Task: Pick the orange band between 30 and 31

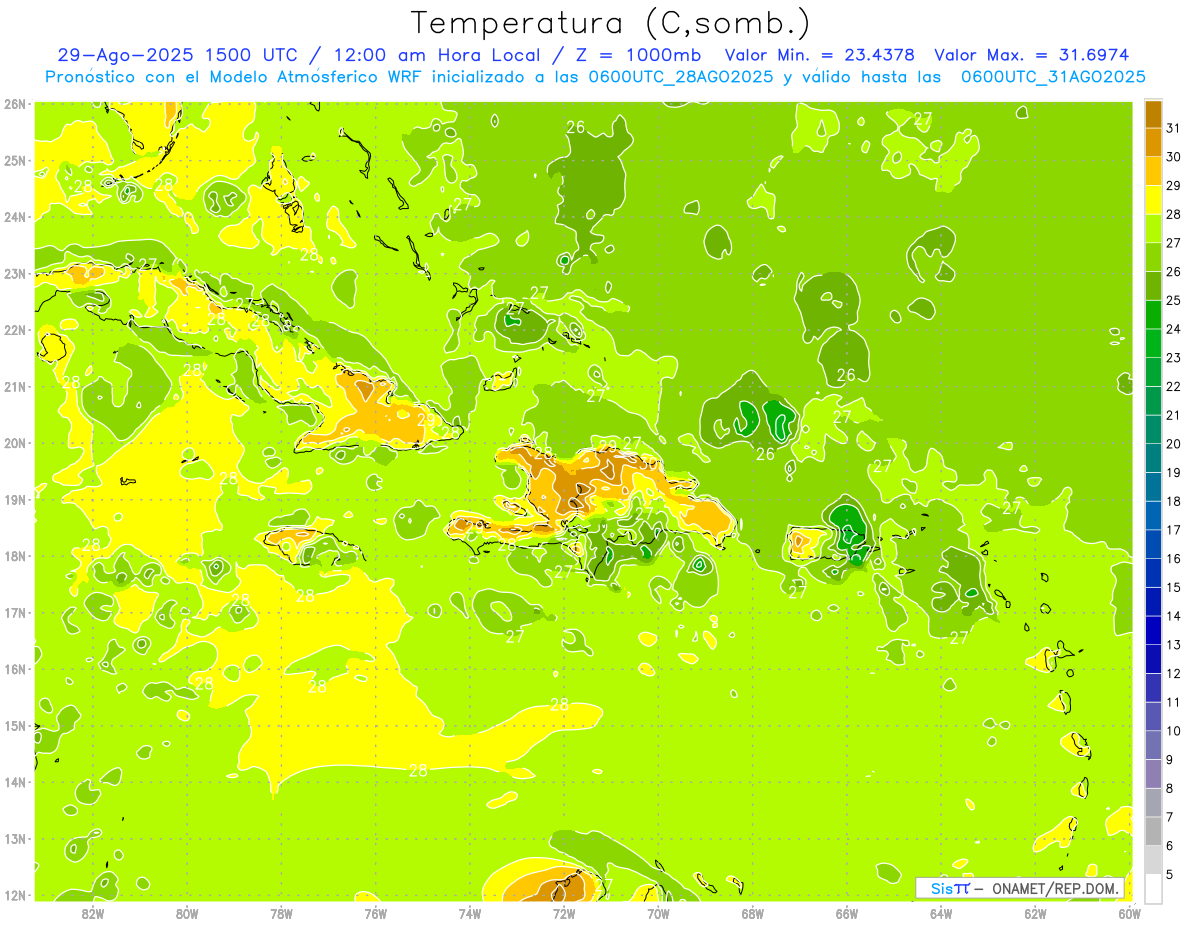Action: pos(1153,142)
